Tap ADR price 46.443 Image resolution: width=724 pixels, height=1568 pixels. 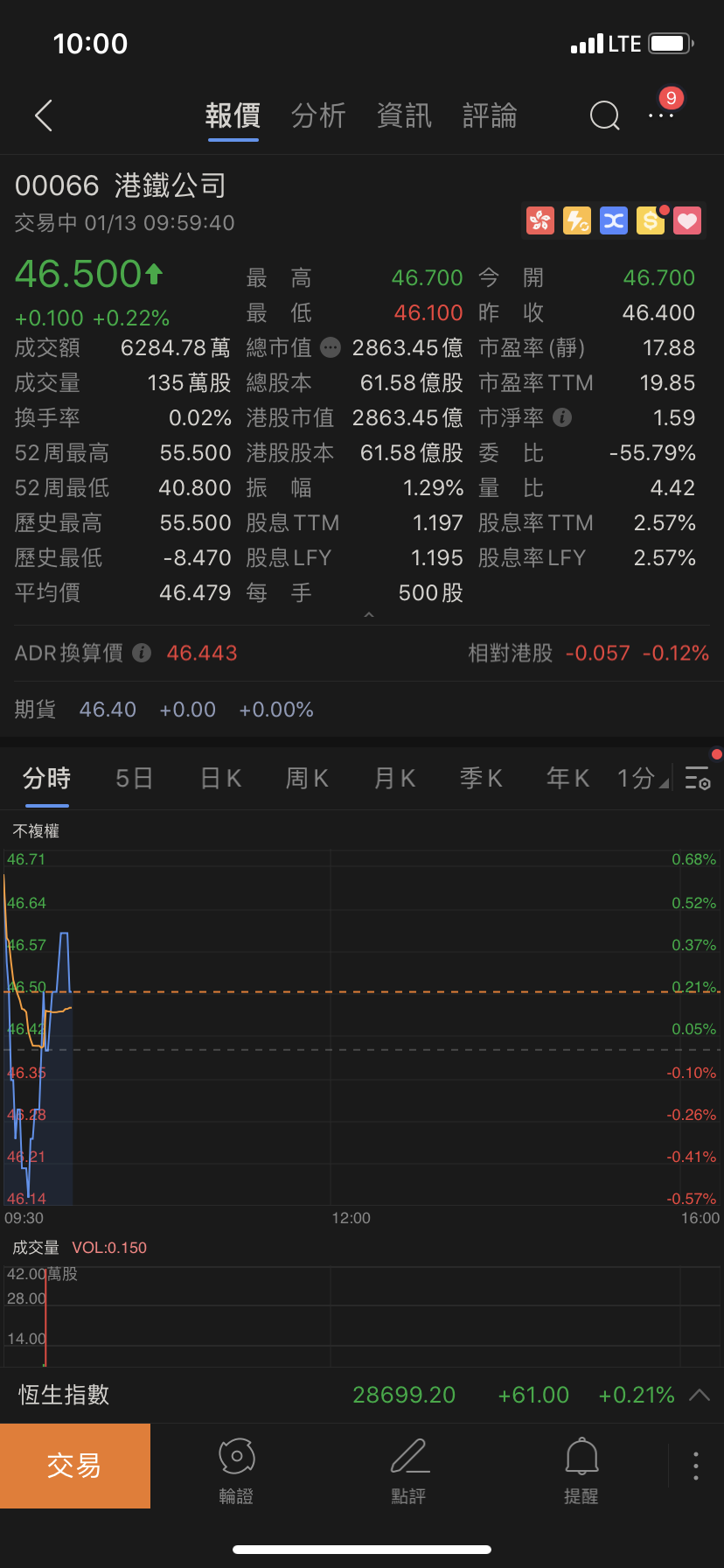click(x=202, y=653)
